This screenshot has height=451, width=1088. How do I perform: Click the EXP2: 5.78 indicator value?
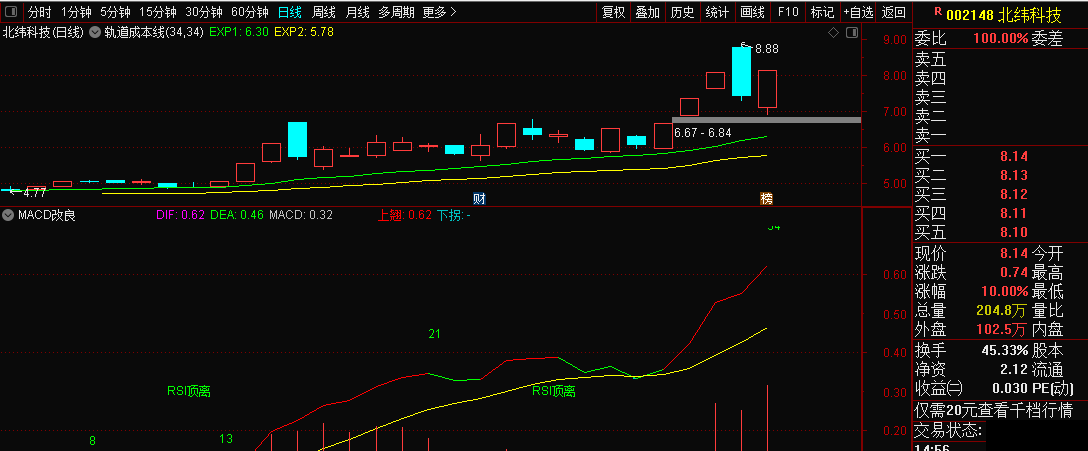pos(304,32)
